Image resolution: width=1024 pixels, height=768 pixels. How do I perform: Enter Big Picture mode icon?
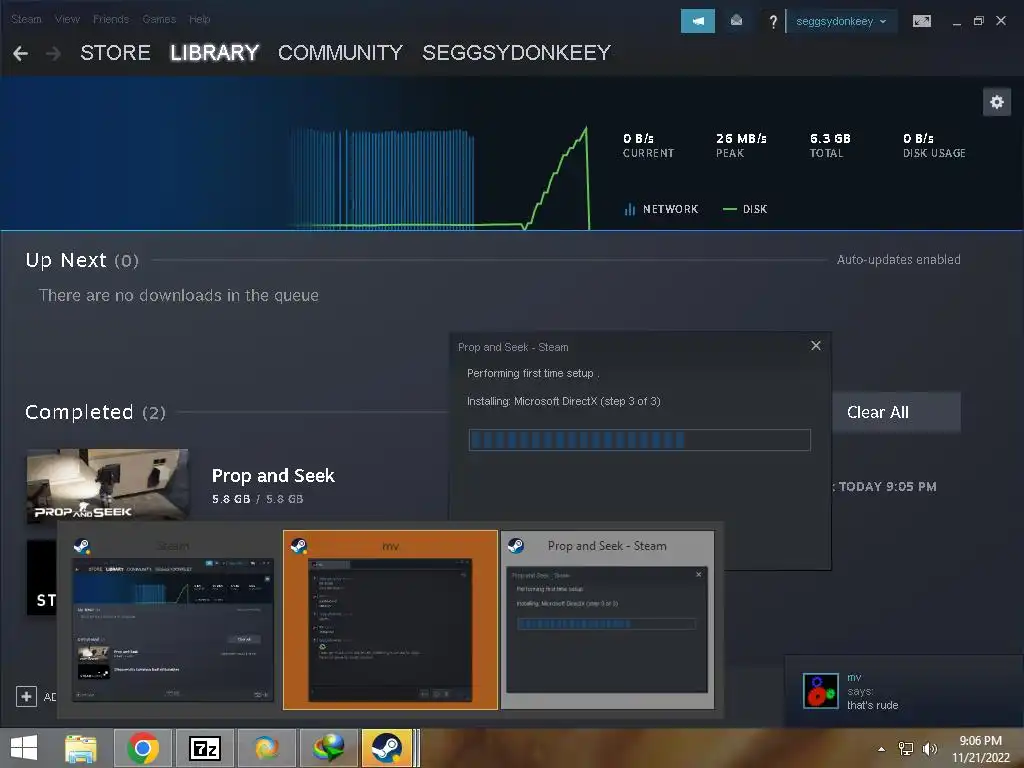tap(921, 21)
